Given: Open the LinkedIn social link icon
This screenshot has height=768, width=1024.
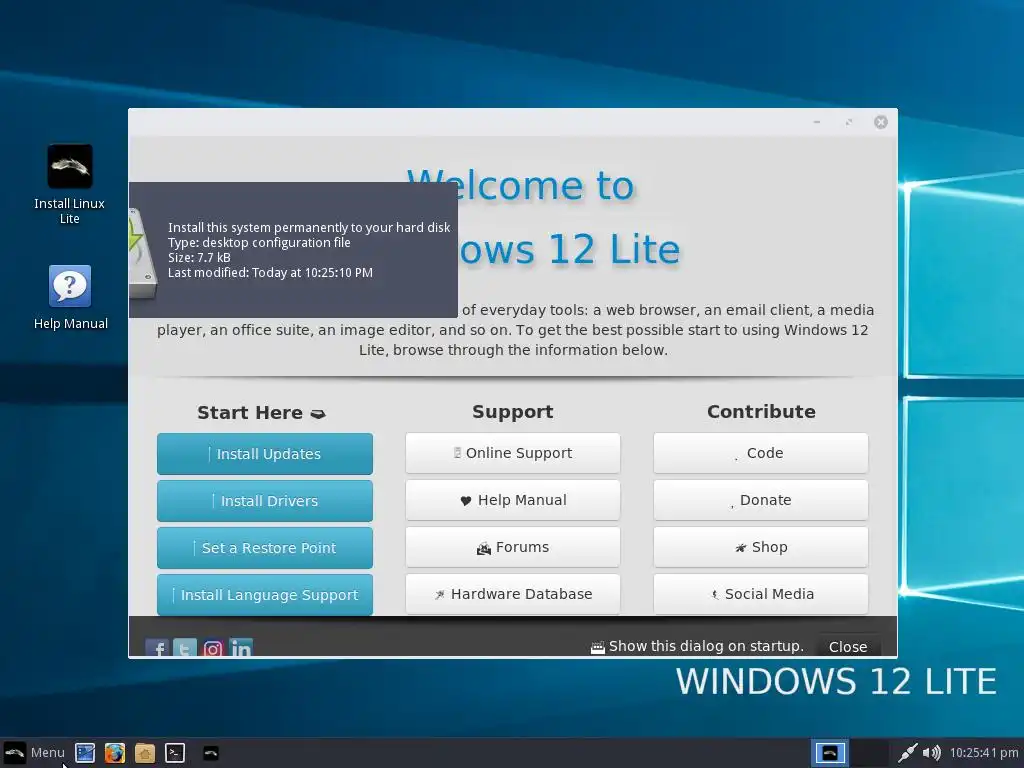Looking at the screenshot, I should pyautogui.click(x=241, y=648).
